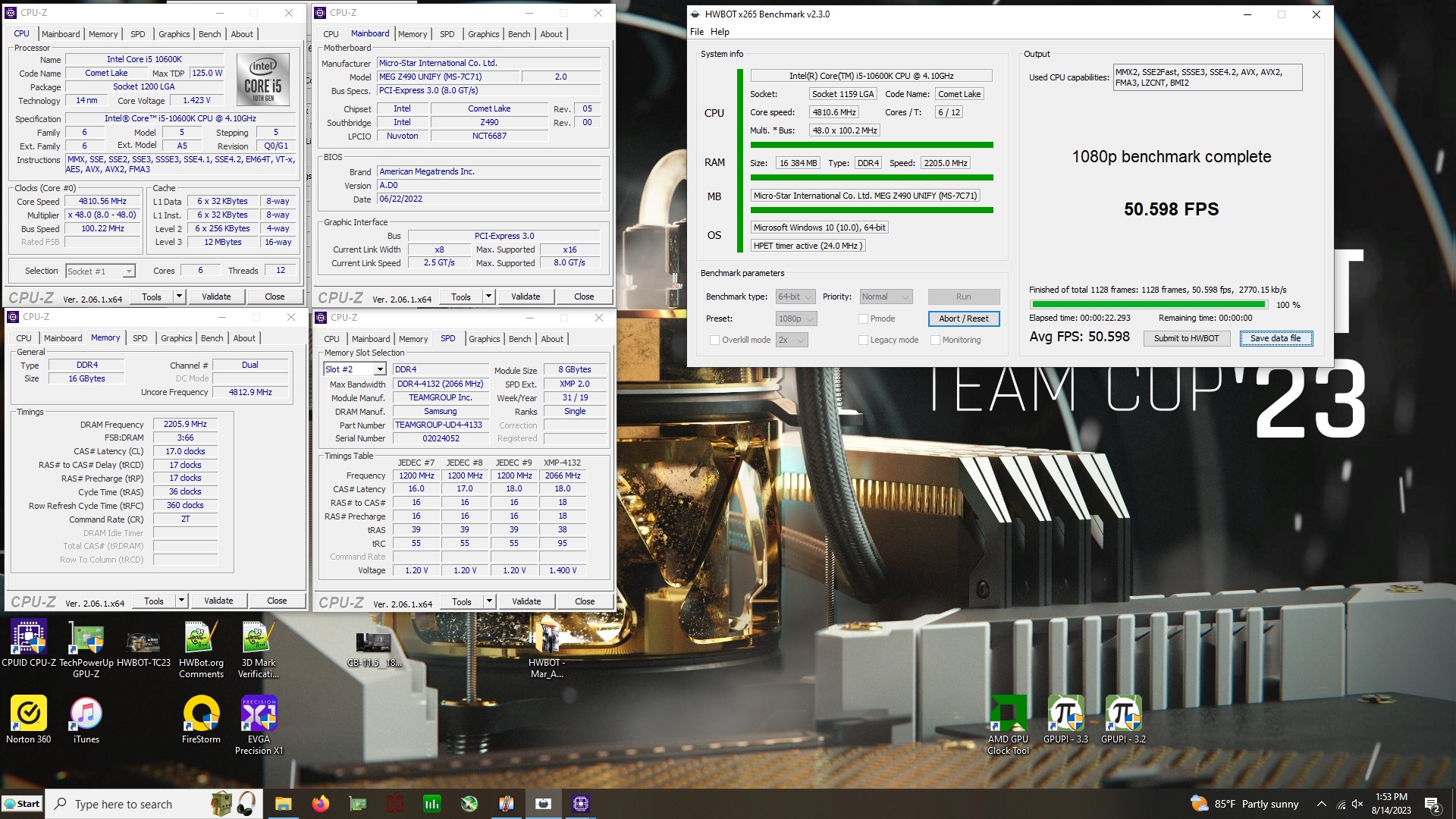Click Validate in Mainboard window
This screenshot has width=1456, height=819.
click(526, 297)
